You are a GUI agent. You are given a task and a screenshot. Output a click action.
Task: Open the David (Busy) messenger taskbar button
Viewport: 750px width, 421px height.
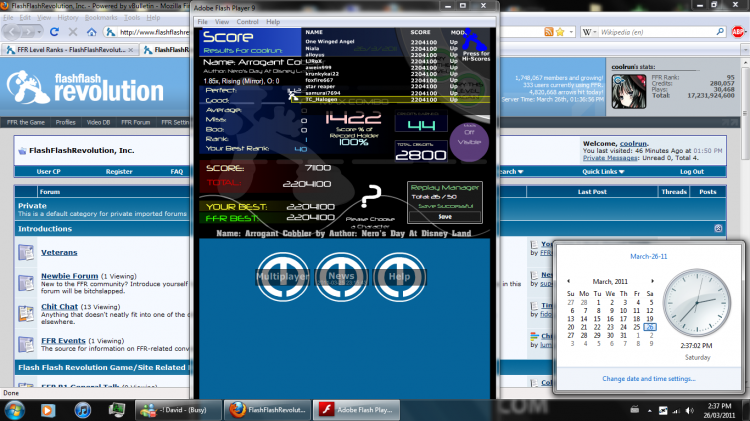click(179, 410)
